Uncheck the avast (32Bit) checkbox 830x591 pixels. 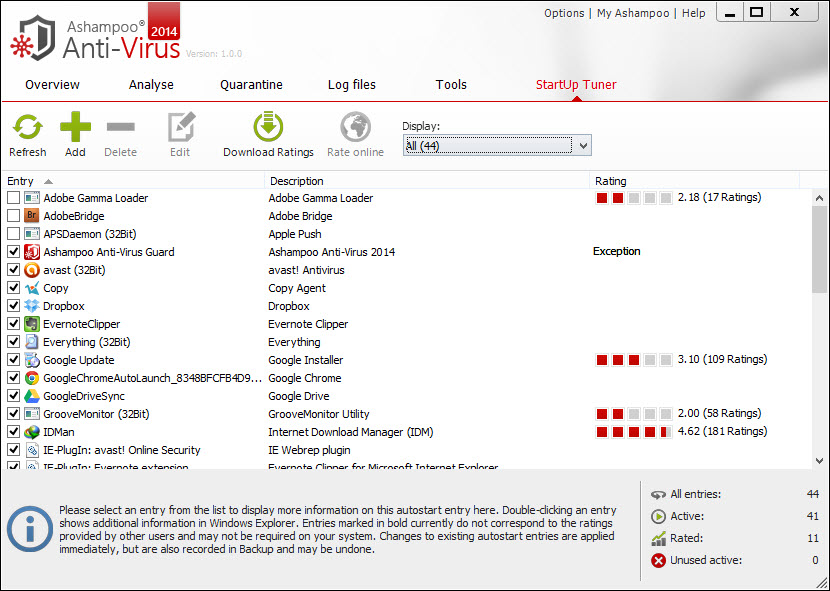tap(13, 270)
